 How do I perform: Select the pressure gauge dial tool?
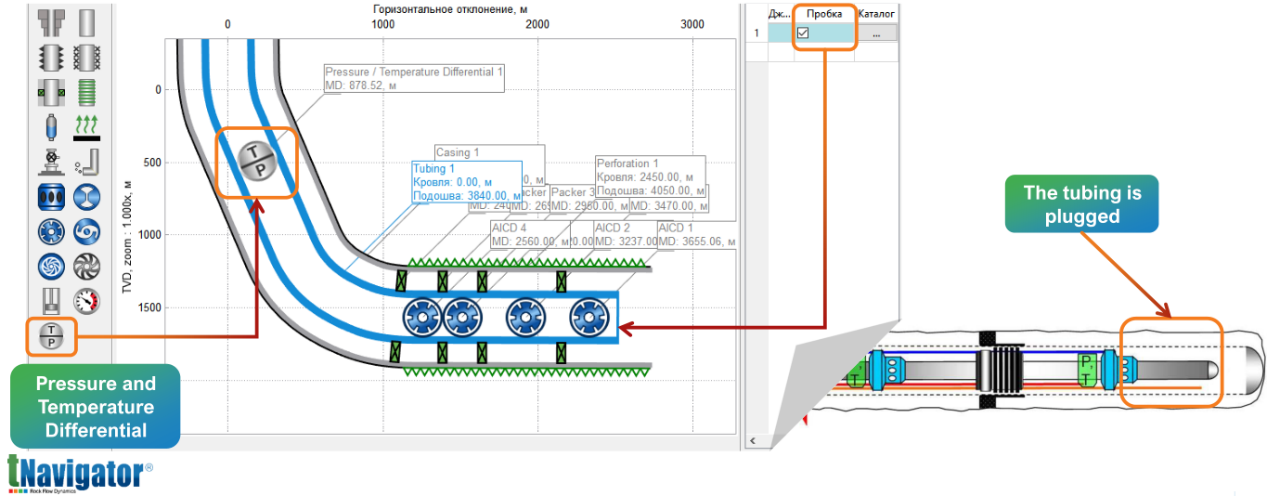(x=88, y=301)
